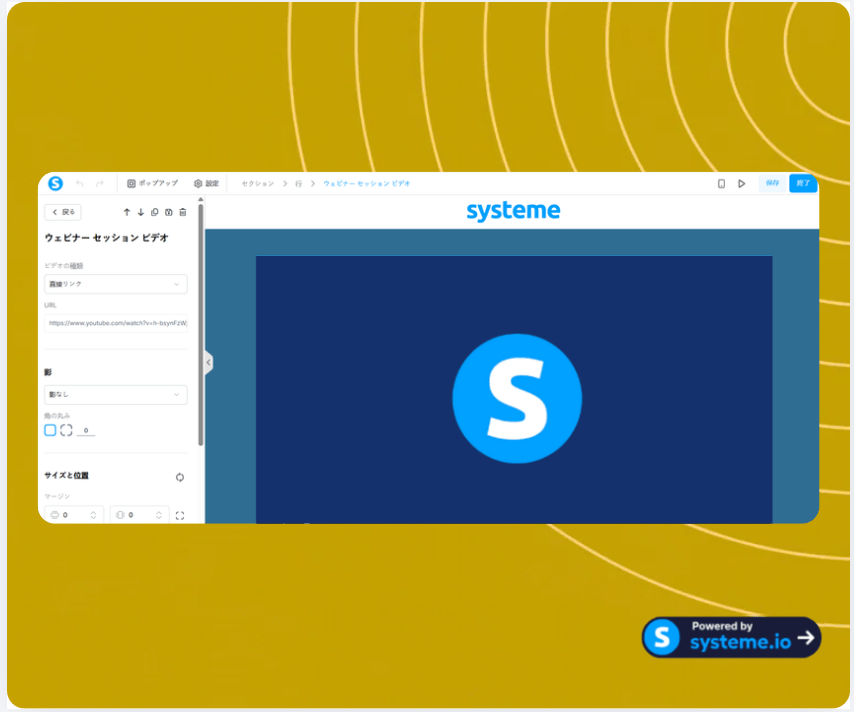Select 行 breadcrumb item
This screenshot has height=712, width=854.
298,184
